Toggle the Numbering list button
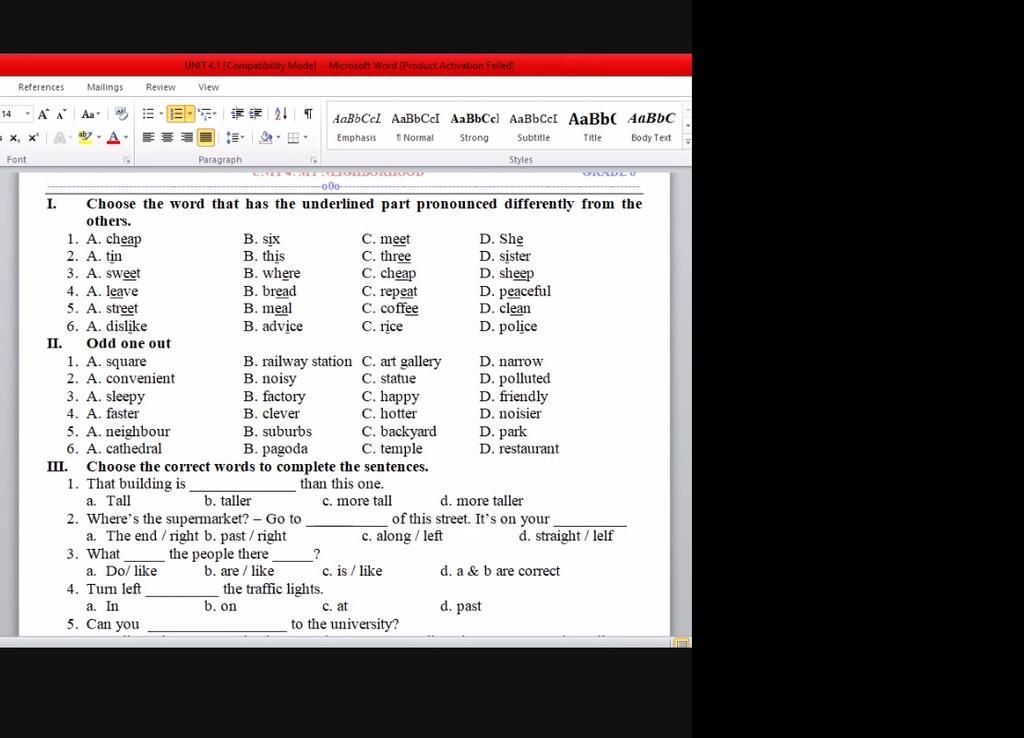This screenshot has height=738, width=1024. click(176, 114)
